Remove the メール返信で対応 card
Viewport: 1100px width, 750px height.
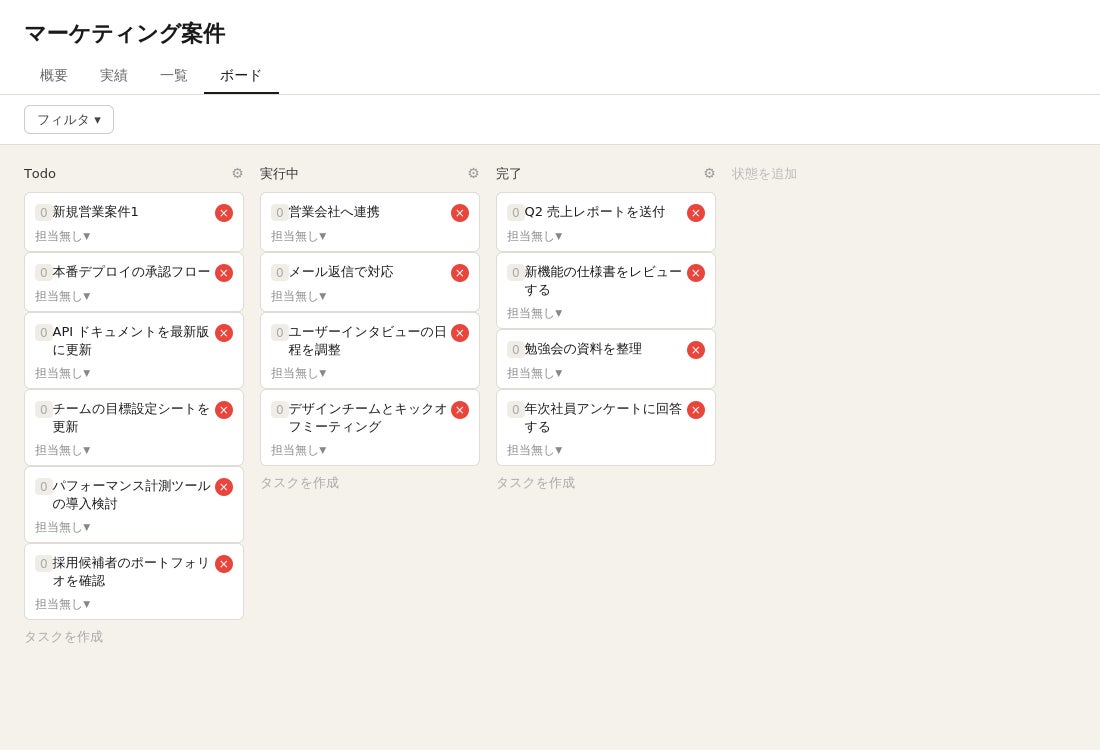(x=460, y=273)
